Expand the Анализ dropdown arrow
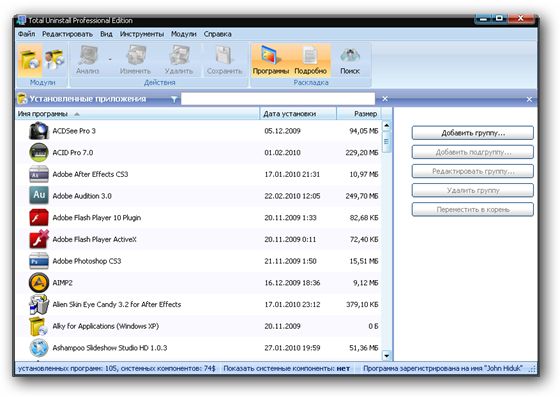 click(x=110, y=59)
